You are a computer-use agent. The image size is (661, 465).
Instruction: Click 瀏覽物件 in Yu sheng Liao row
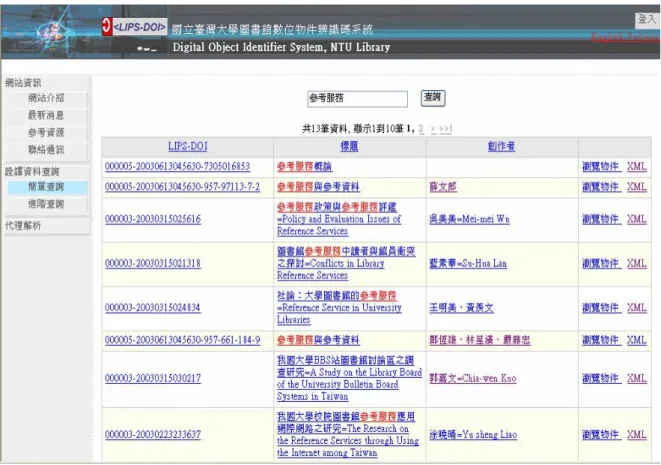601,435
